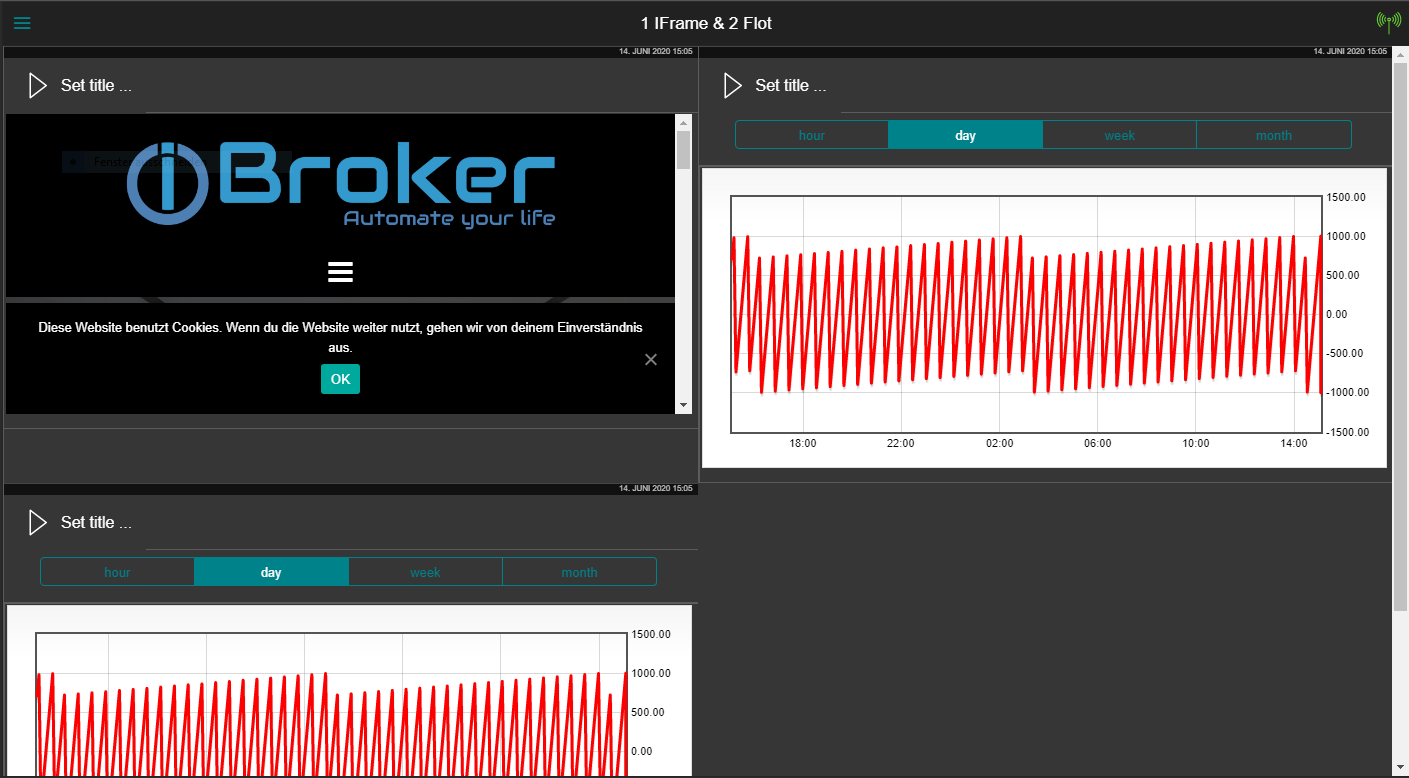
Task: Select the hour tab in bottom-left chart
Action: click(117, 572)
